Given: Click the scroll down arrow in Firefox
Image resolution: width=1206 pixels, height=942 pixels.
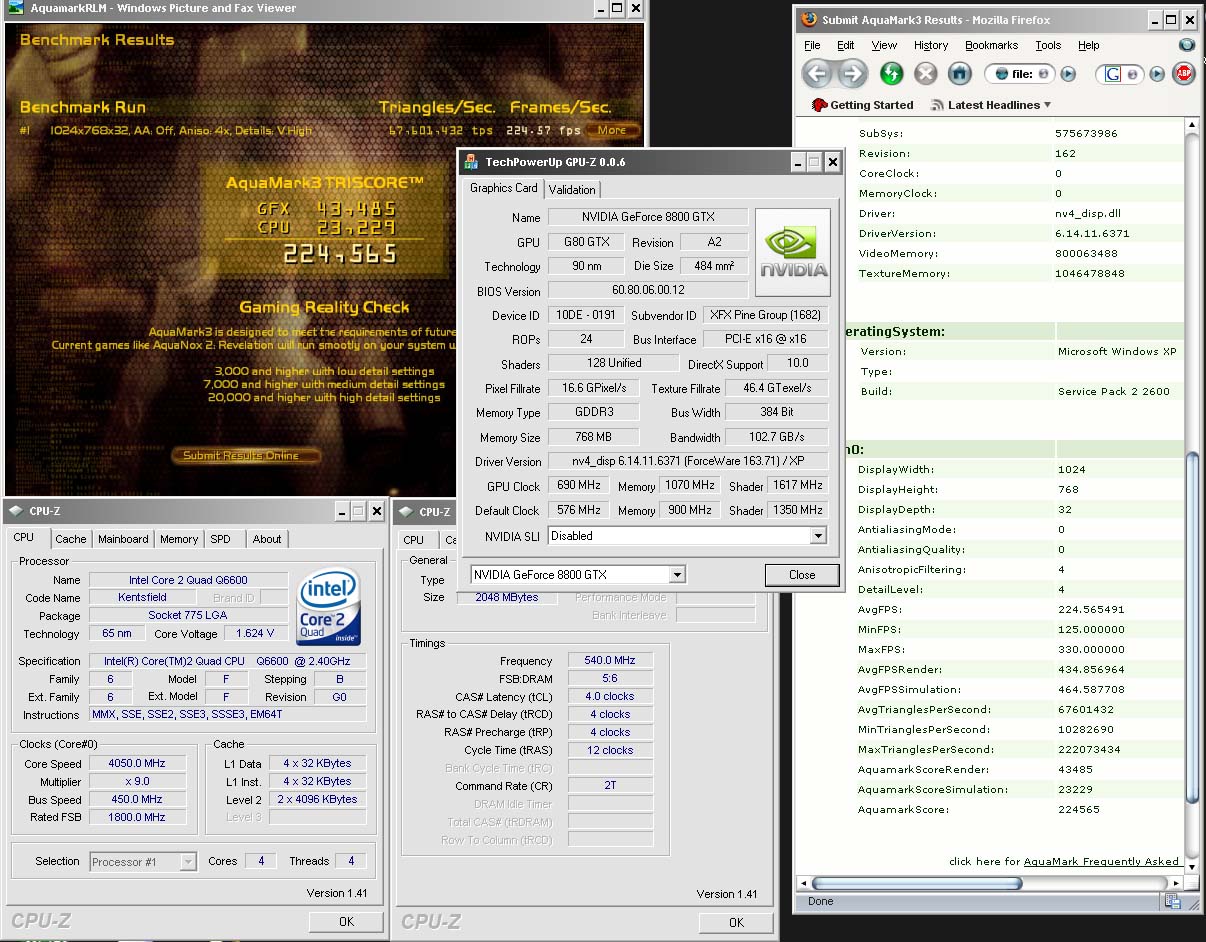Looking at the screenshot, I should pyautogui.click(x=1191, y=868).
